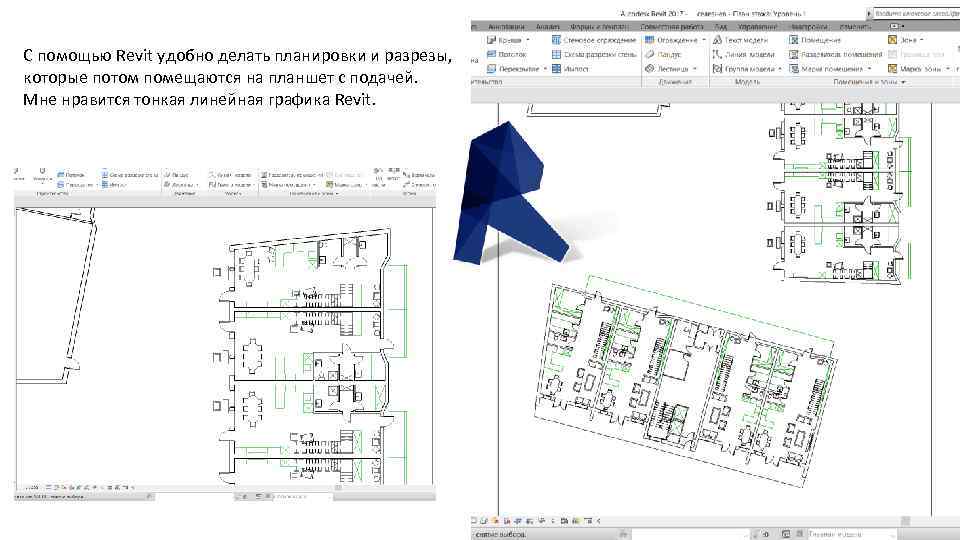The width and height of the screenshot is (960, 540).
Task: Select Линия модели tool in left Revit window
Action: coord(230,174)
